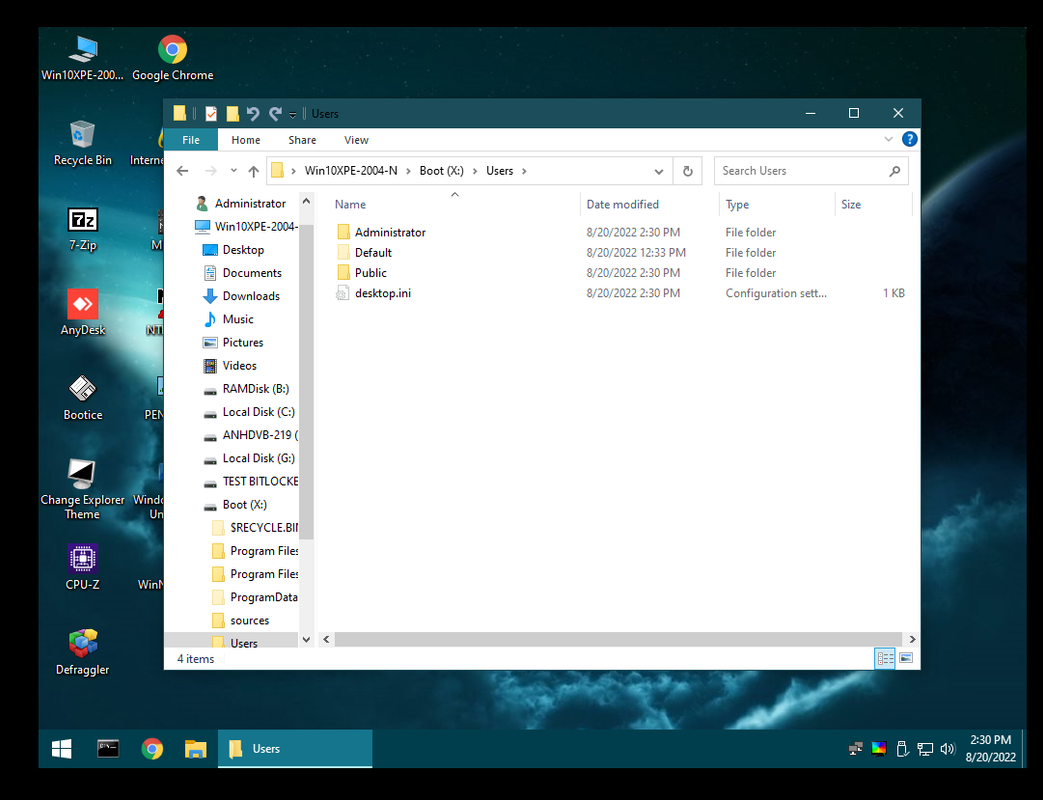Viewport: 1043px width, 800px height.
Task: Select the Default folder
Action: (x=373, y=252)
